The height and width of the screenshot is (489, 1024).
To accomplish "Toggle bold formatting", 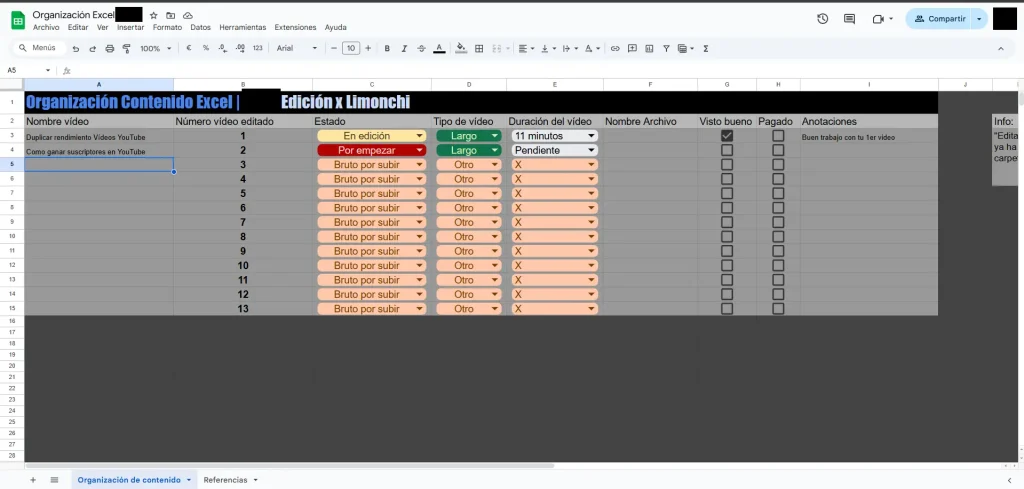I will tap(387, 48).
